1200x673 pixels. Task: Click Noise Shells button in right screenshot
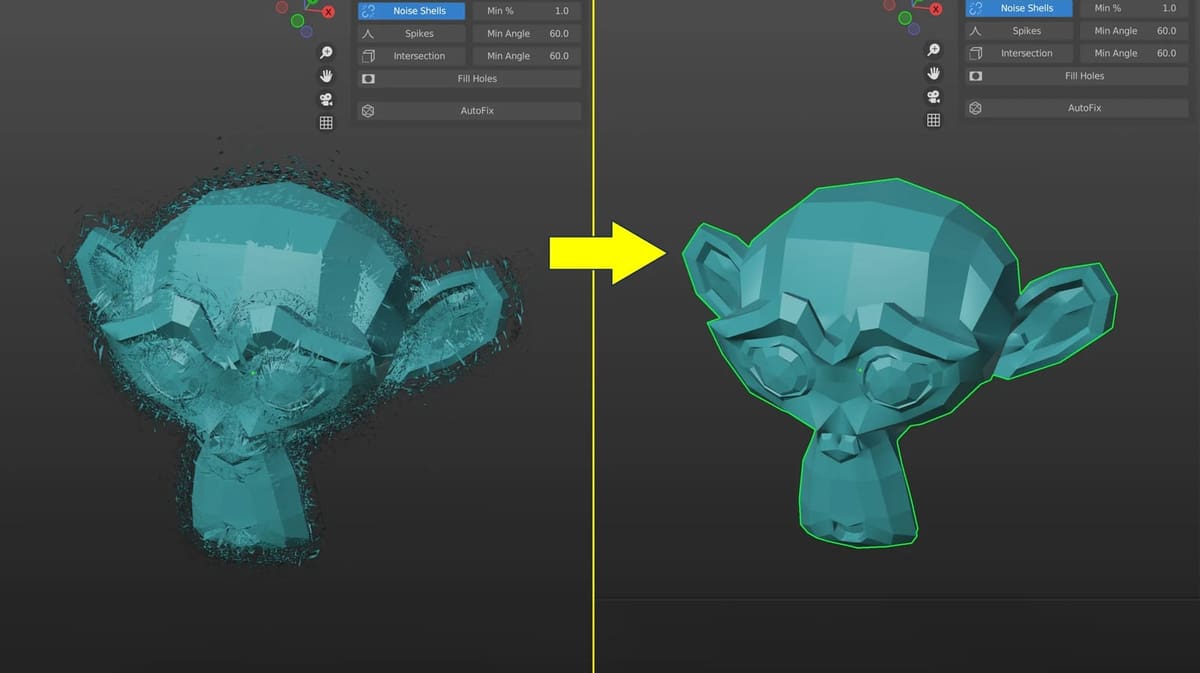click(x=1019, y=8)
